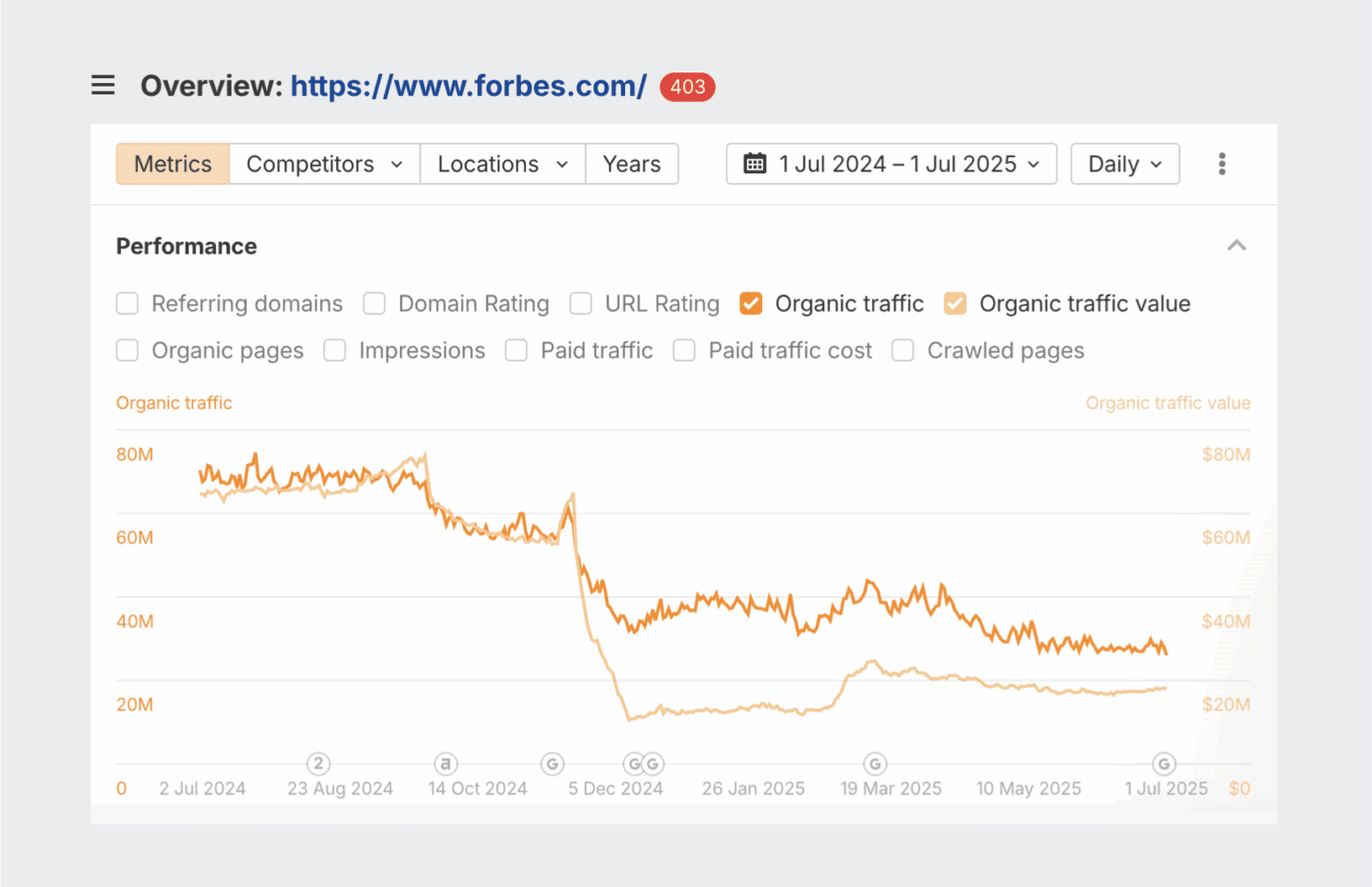Image resolution: width=1372 pixels, height=887 pixels.
Task: Open the date range dropdown 1 Jul 2024 – 1 Jul 2025
Action: [892, 164]
